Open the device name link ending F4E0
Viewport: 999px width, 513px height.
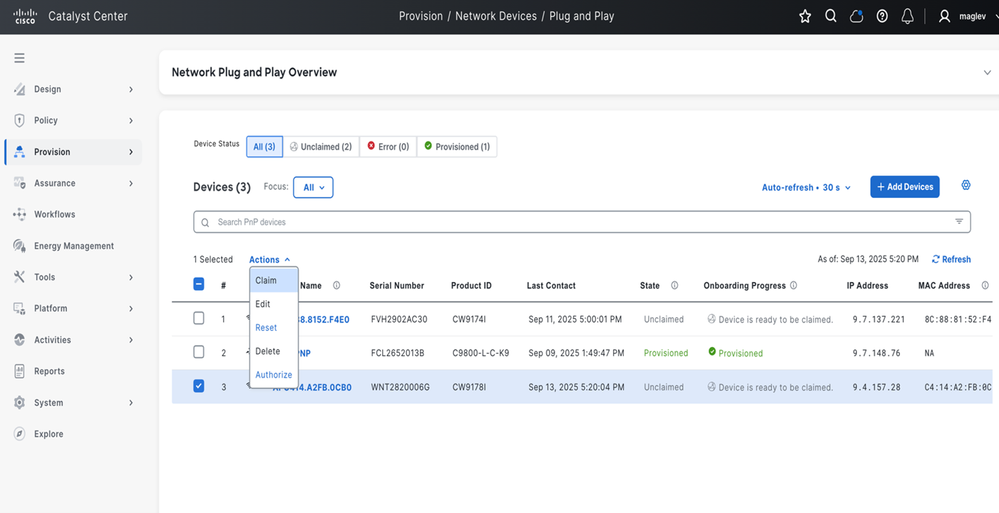pyautogui.click(x=324, y=319)
